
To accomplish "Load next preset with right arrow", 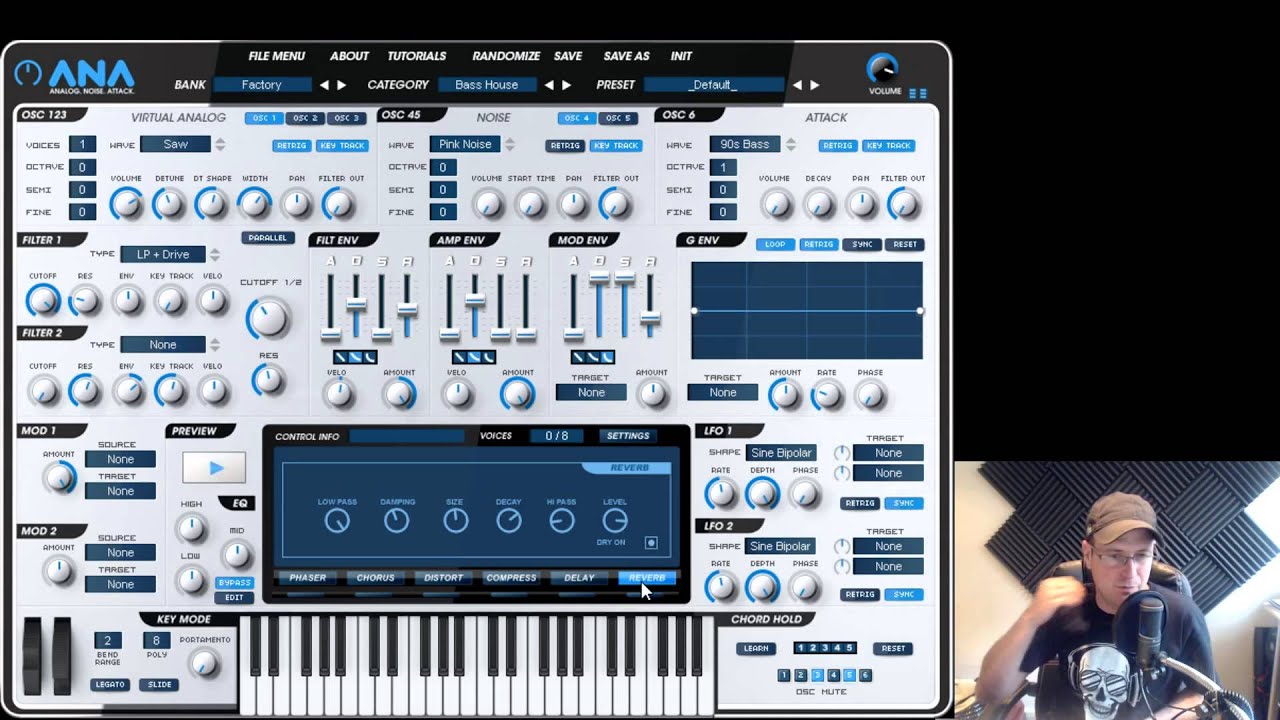I will click(x=814, y=85).
